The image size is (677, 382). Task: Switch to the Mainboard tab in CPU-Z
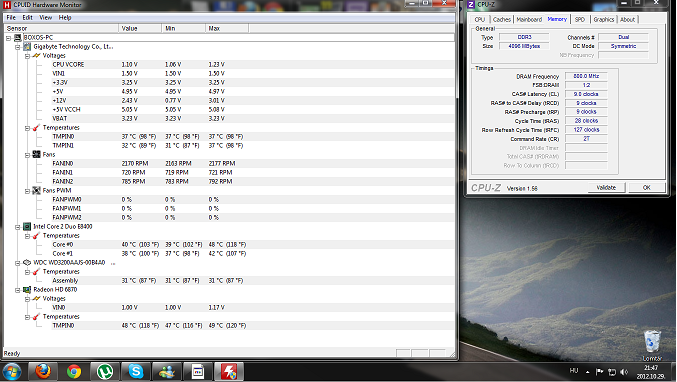point(529,19)
